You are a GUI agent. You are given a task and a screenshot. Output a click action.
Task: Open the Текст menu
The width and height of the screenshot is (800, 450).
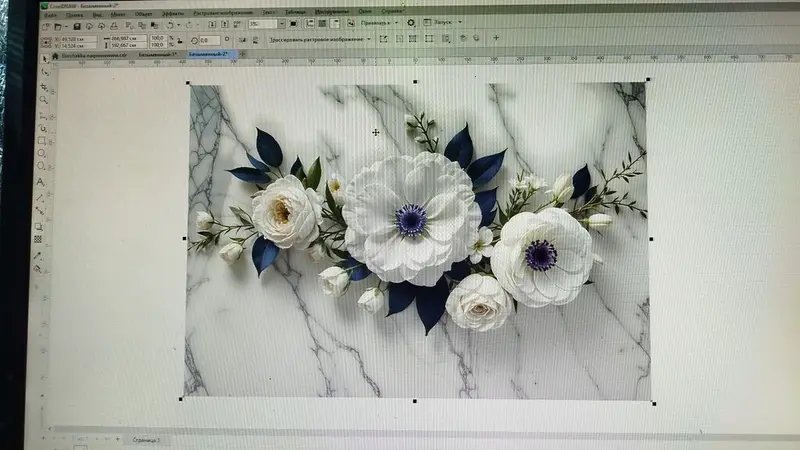coord(268,12)
